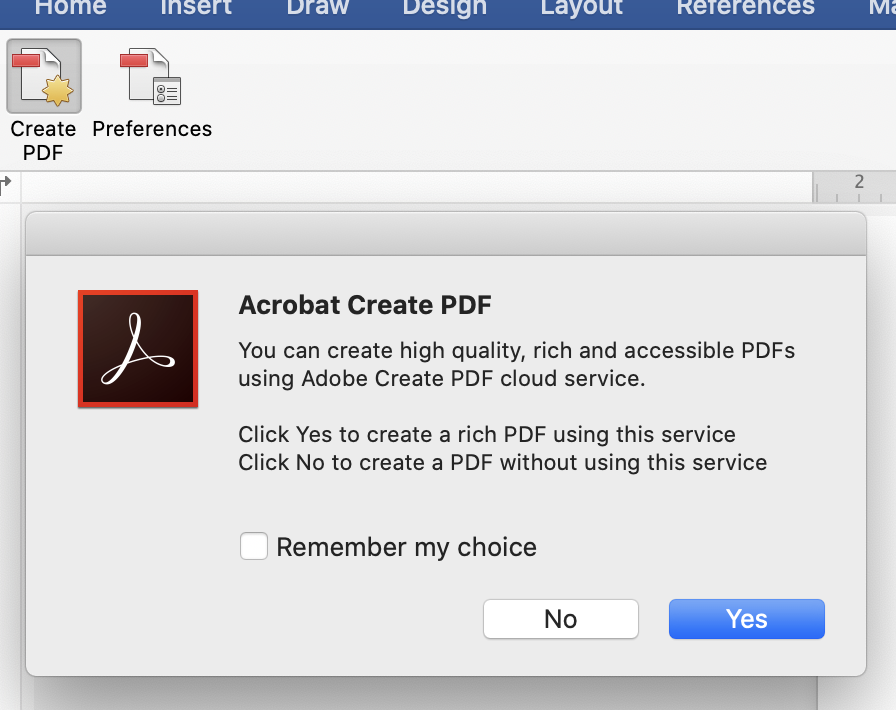Open the Layout ribbon tab
The image size is (896, 710).
click(582, 8)
